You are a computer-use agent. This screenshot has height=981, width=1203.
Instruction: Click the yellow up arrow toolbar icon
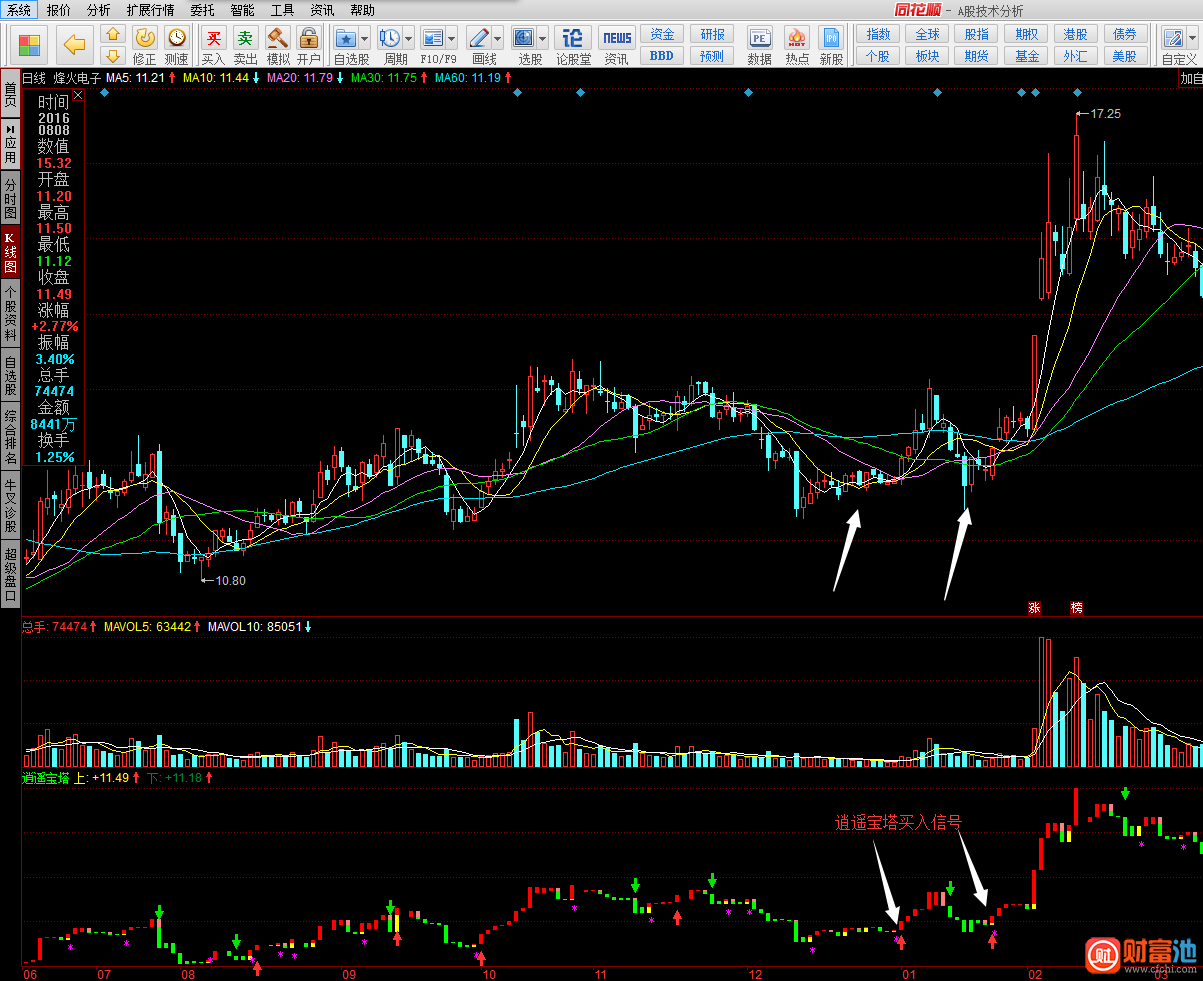click(113, 35)
